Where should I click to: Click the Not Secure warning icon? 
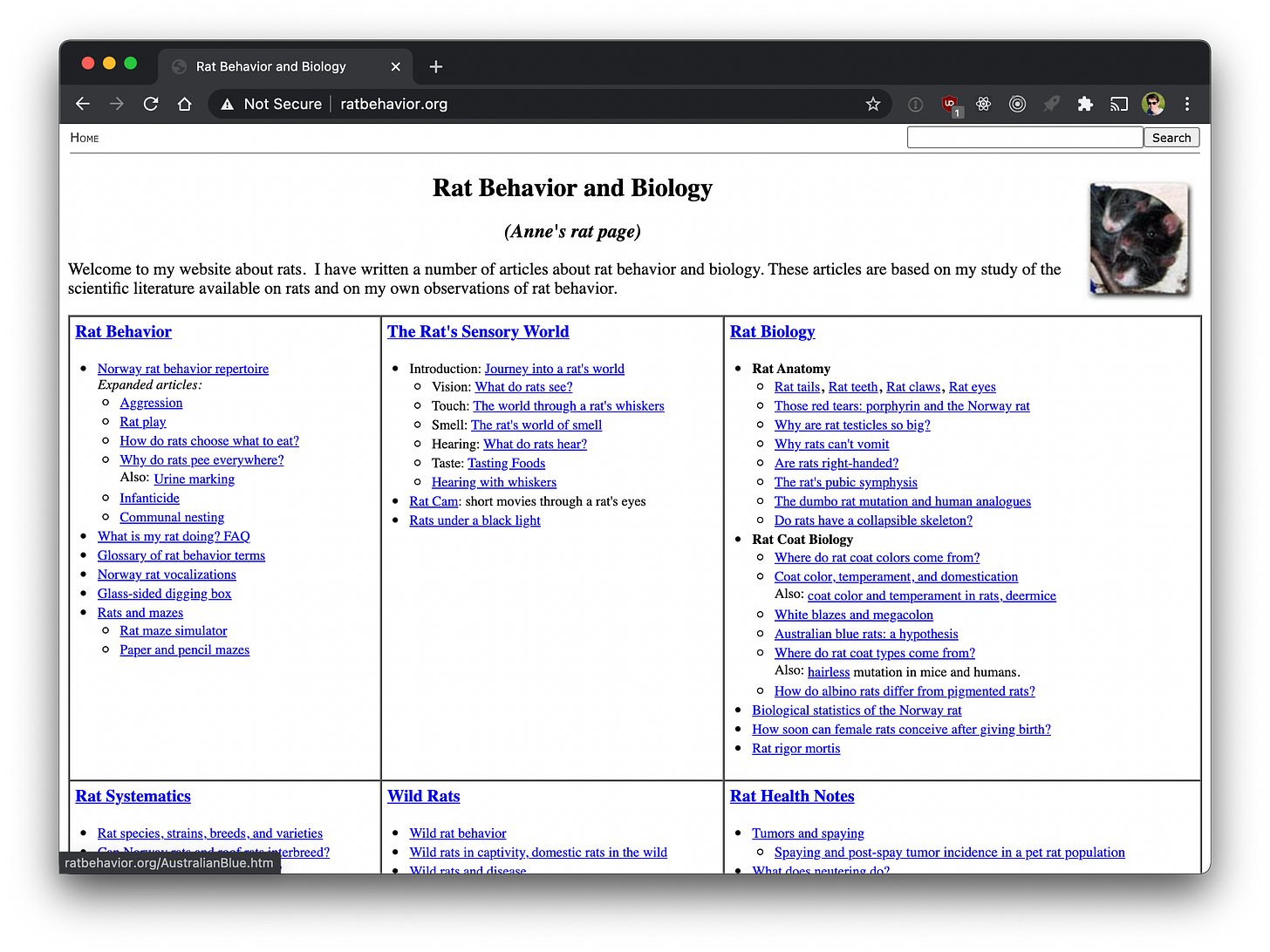point(228,105)
